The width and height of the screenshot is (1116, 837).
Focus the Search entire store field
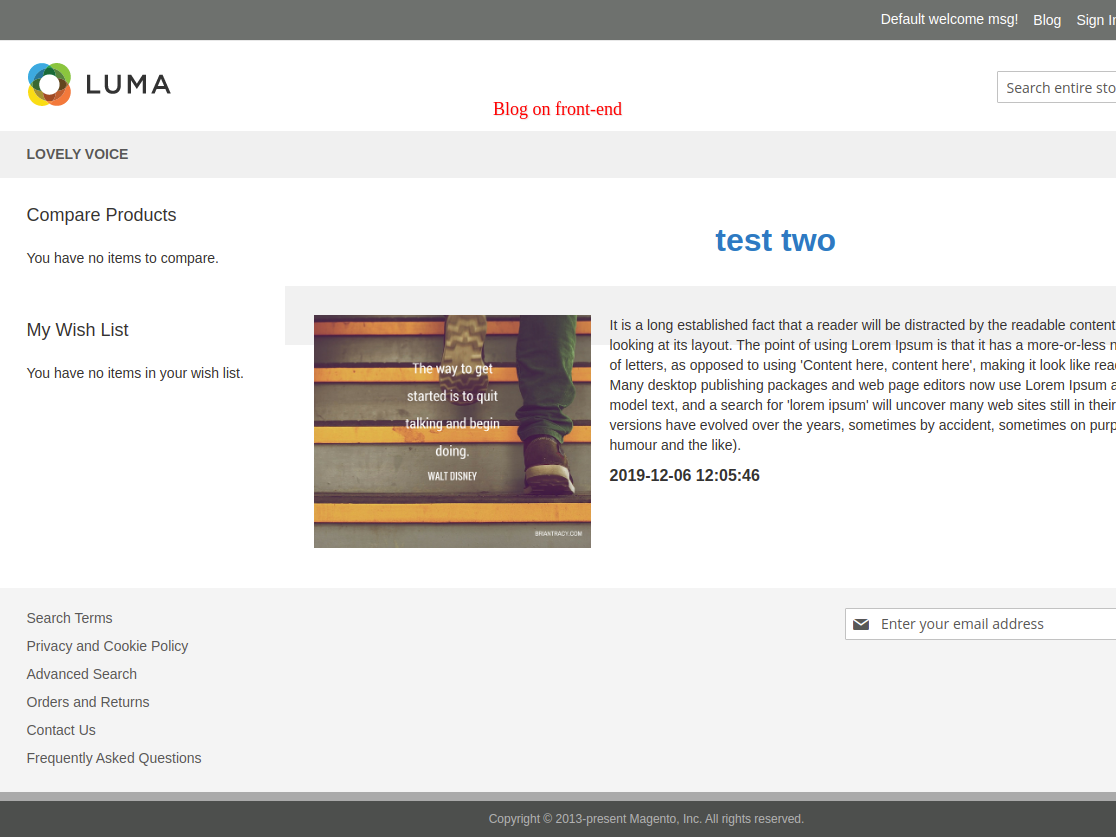1058,88
